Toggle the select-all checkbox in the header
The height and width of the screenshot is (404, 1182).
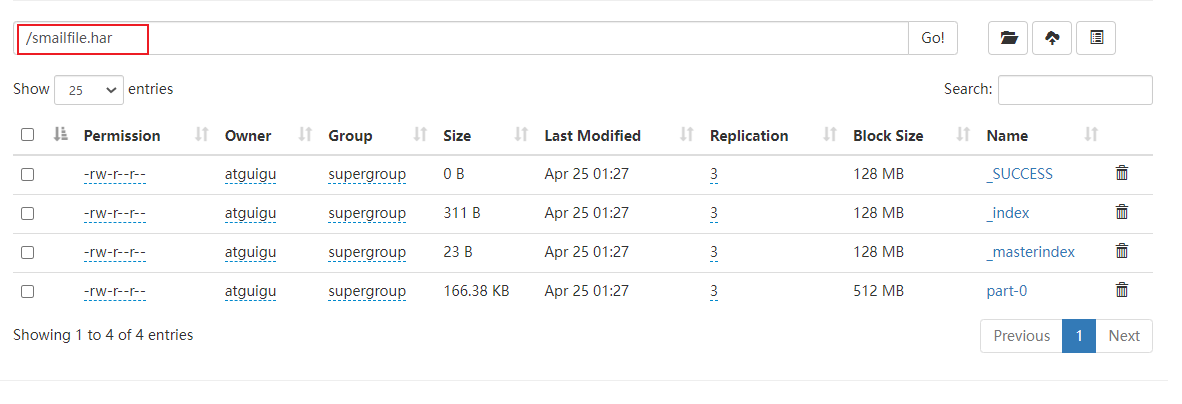[28, 135]
